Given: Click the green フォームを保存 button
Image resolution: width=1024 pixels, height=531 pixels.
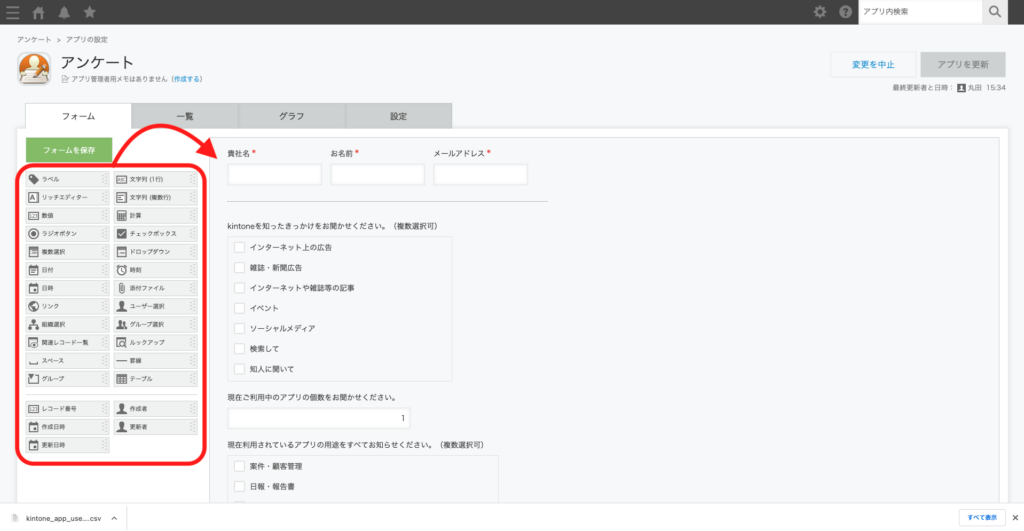Looking at the screenshot, I should 69,149.
